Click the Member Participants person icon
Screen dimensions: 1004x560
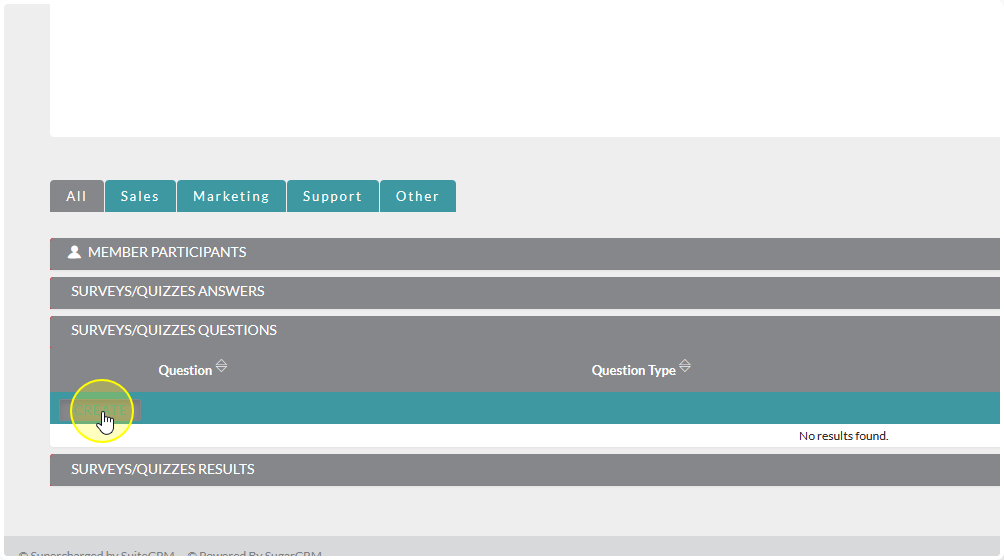(x=74, y=253)
